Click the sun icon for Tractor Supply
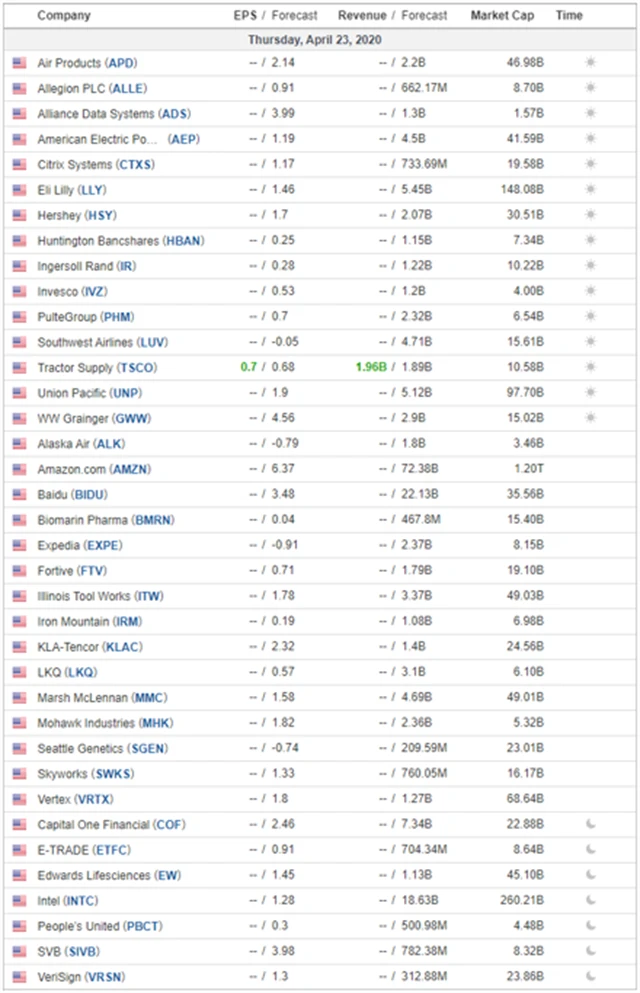 click(590, 368)
